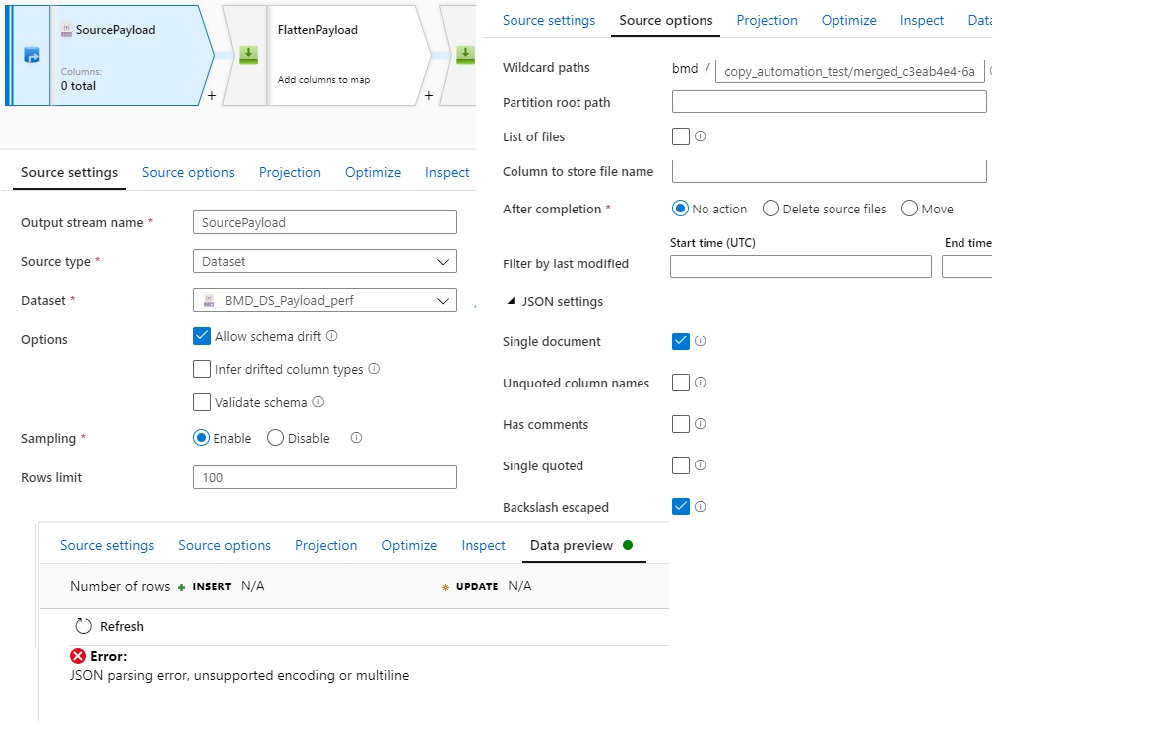Image resolution: width=1151 pixels, height=750 pixels.
Task: Click the plus icon after SourcePayload node
Action: pos(212,96)
